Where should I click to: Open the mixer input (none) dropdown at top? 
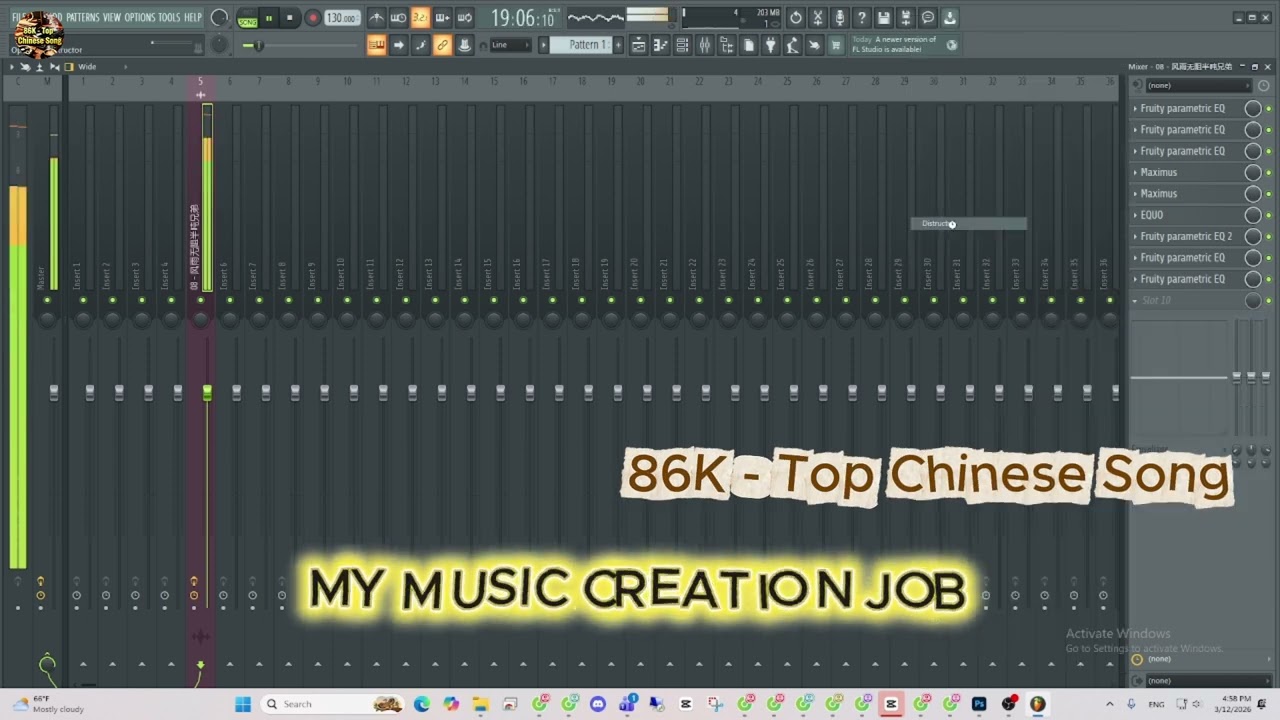[x=1198, y=85]
